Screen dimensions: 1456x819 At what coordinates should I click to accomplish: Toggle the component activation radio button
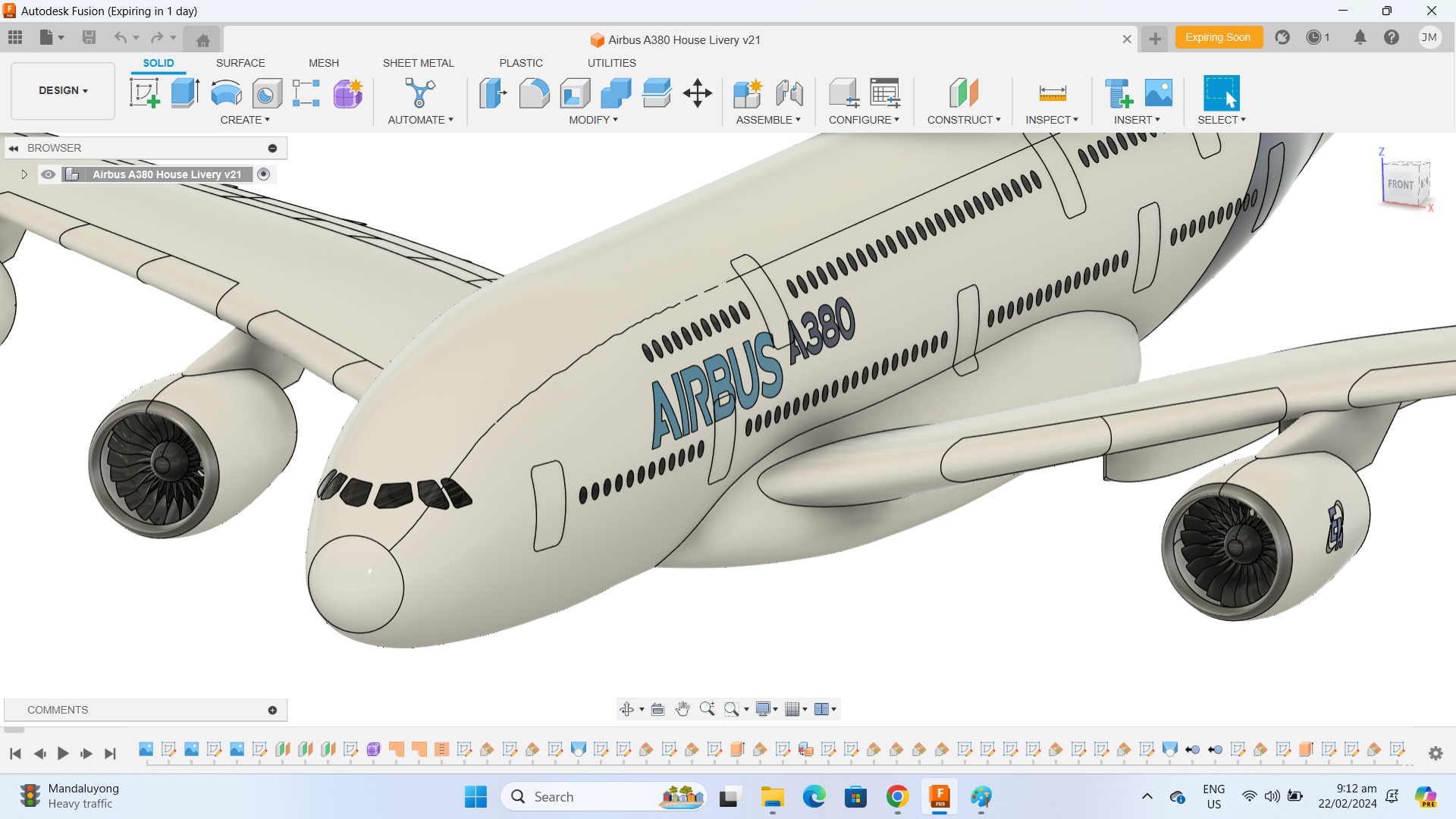coord(263,174)
